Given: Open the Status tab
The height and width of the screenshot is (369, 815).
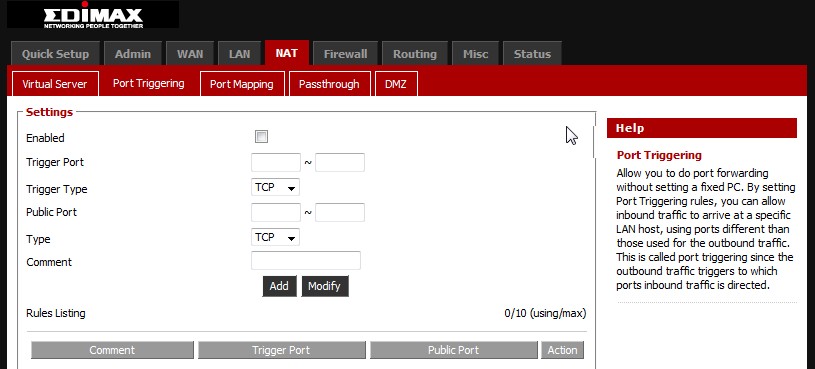Looking at the screenshot, I should 532,54.
